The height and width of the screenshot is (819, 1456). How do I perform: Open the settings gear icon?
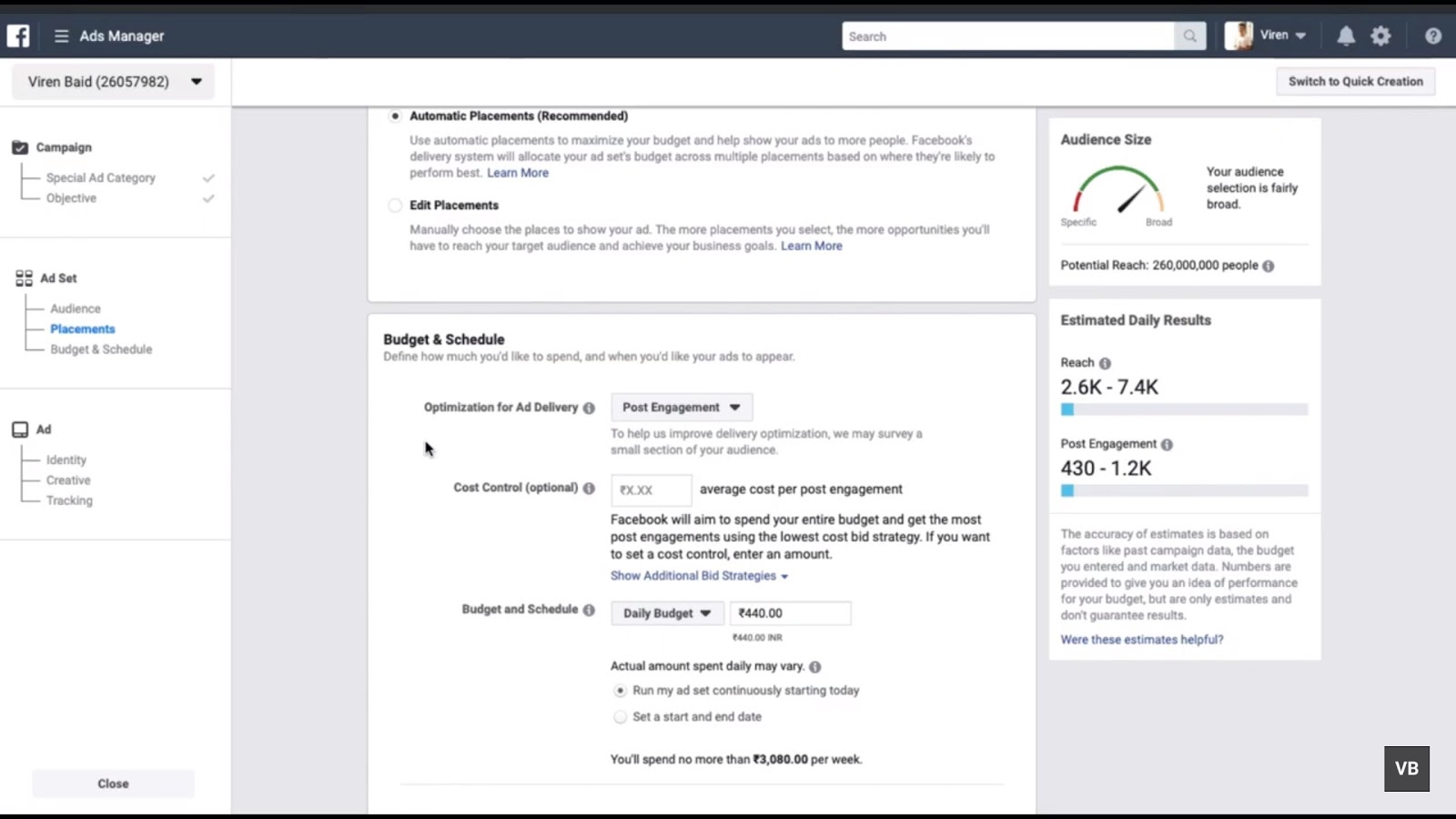tap(1380, 36)
